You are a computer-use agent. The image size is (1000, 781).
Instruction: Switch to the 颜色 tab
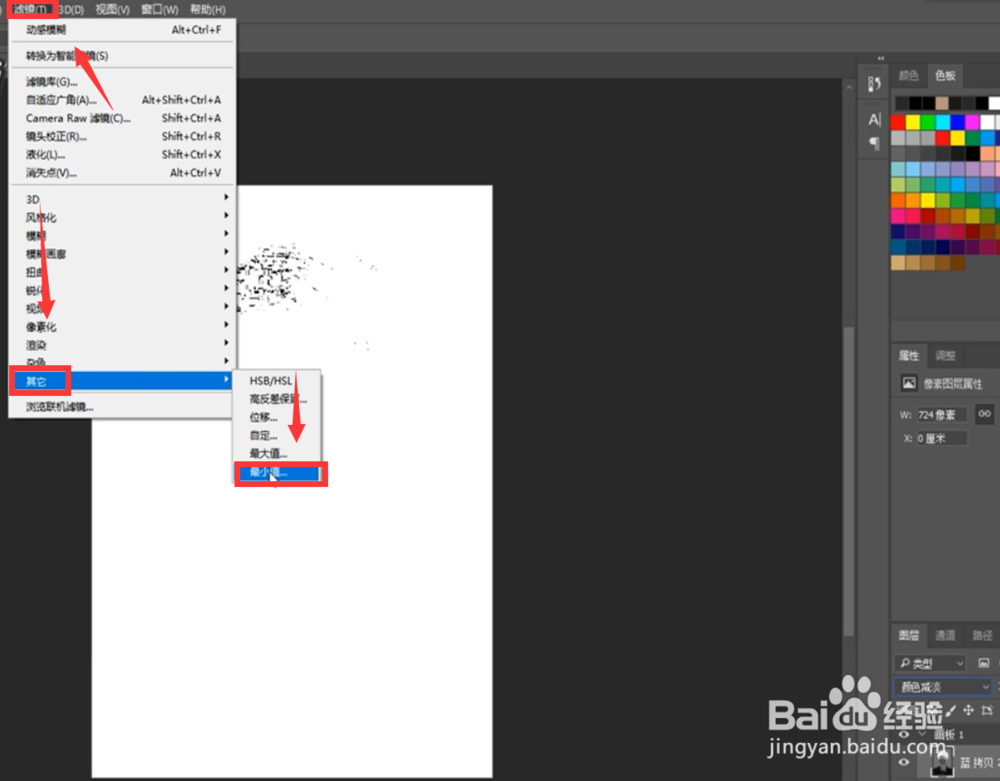click(x=908, y=75)
